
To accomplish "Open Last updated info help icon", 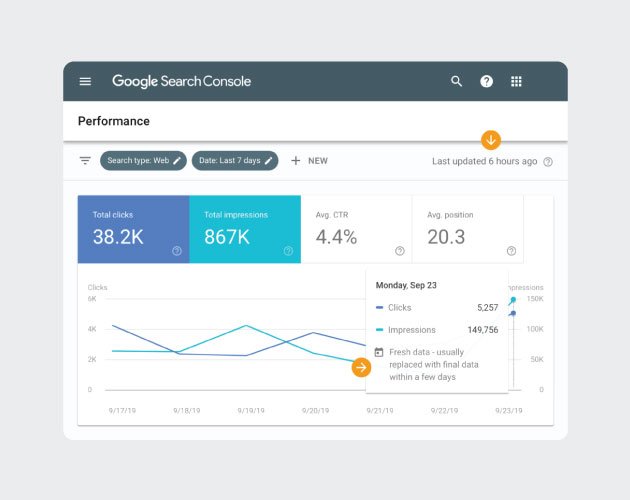I will [x=548, y=162].
